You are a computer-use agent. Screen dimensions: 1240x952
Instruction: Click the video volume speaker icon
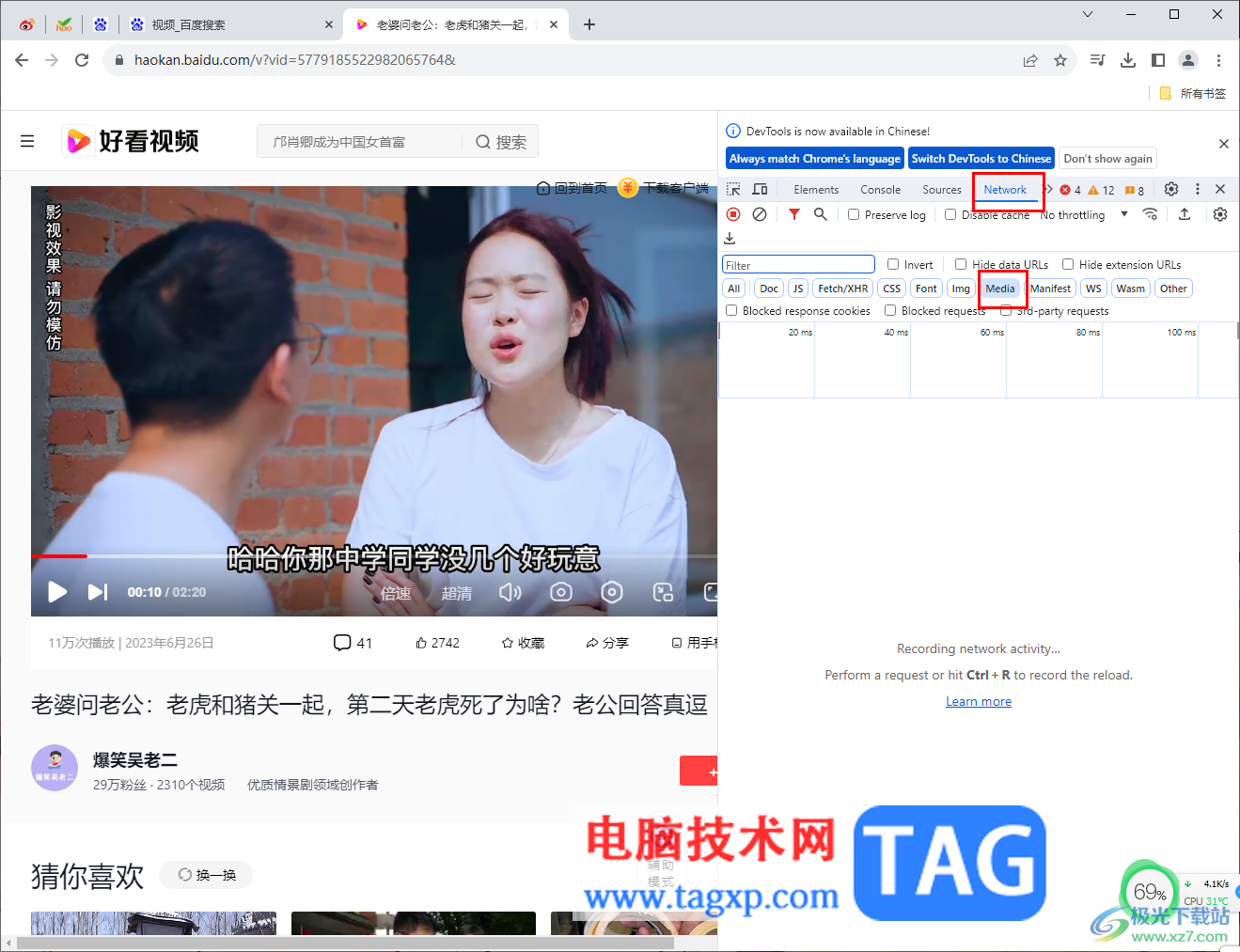pos(510,592)
